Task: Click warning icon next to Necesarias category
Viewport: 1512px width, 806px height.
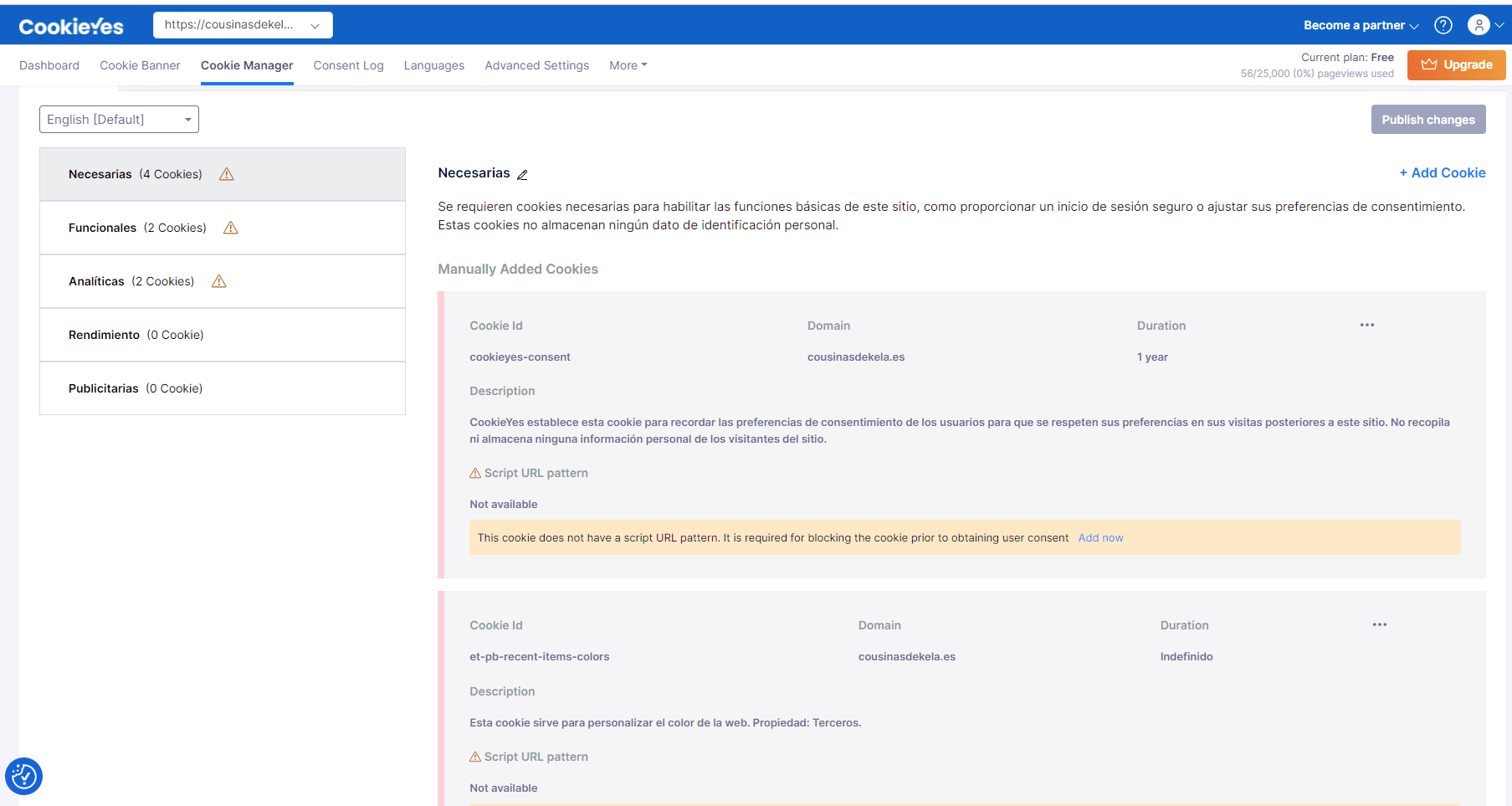Action: (x=227, y=174)
